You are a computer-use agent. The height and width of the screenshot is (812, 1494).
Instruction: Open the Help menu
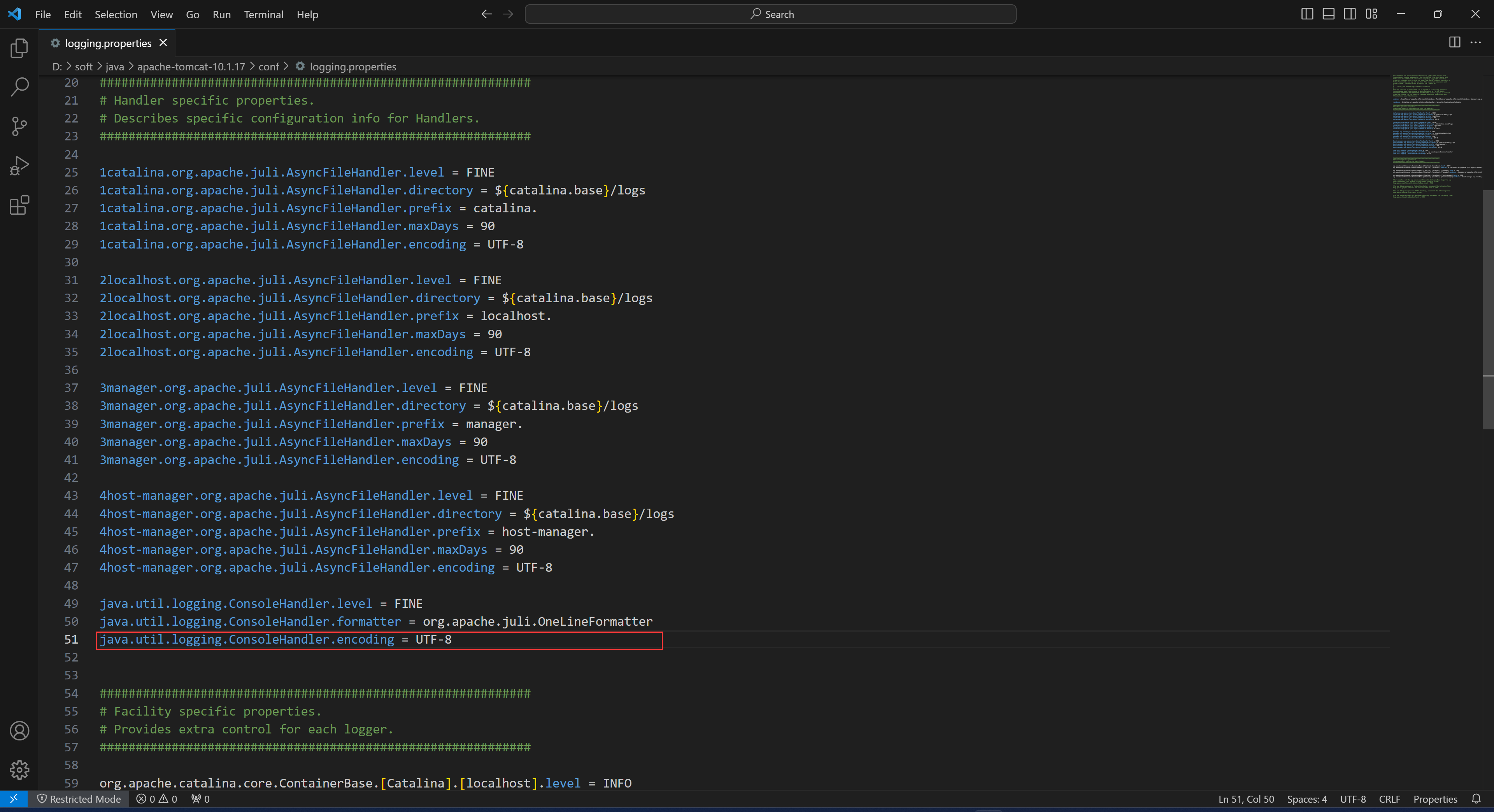coord(307,14)
